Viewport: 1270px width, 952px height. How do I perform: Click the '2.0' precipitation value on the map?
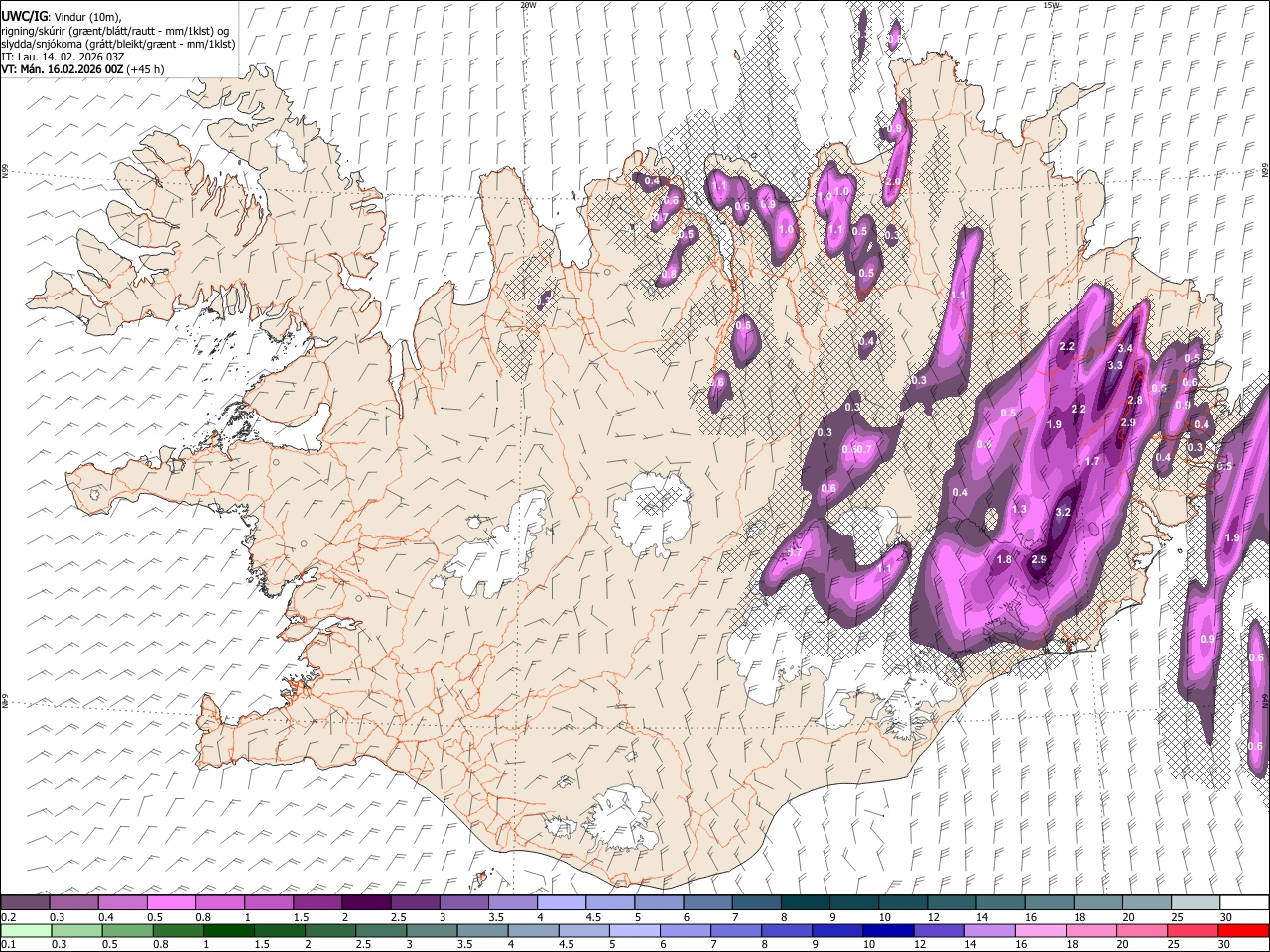[893, 182]
